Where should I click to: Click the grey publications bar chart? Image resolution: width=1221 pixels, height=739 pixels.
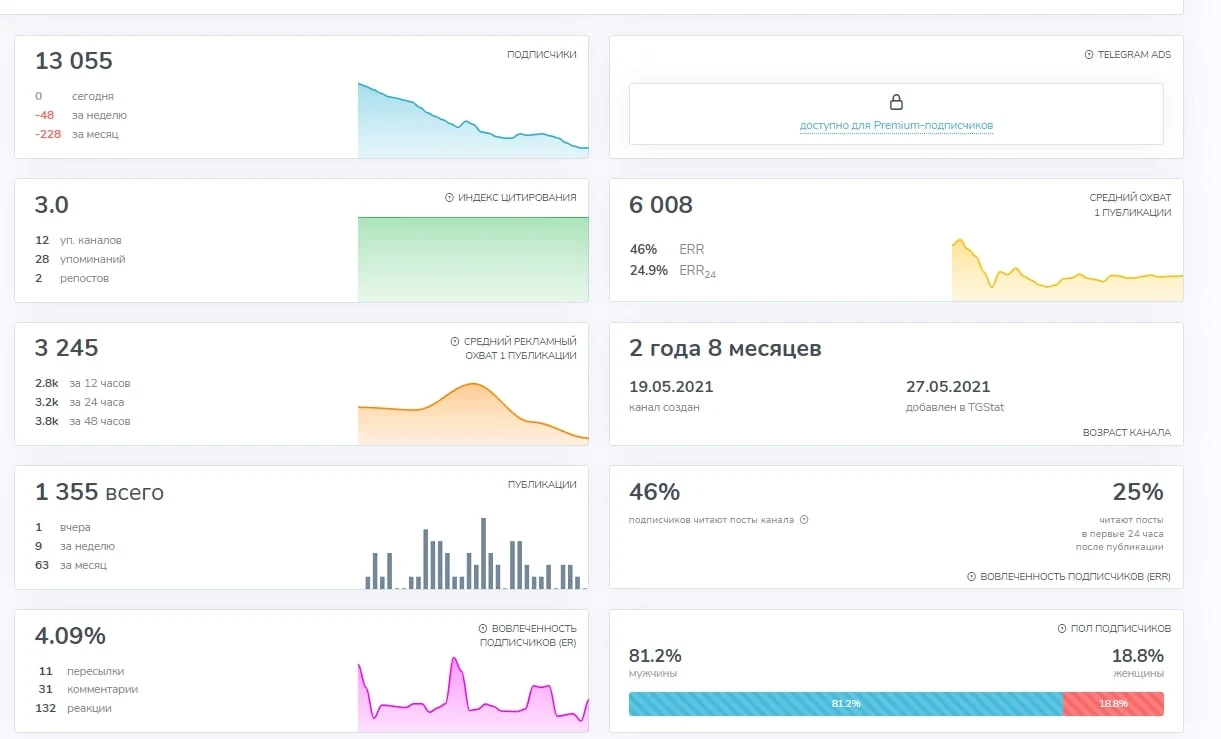pos(473,553)
